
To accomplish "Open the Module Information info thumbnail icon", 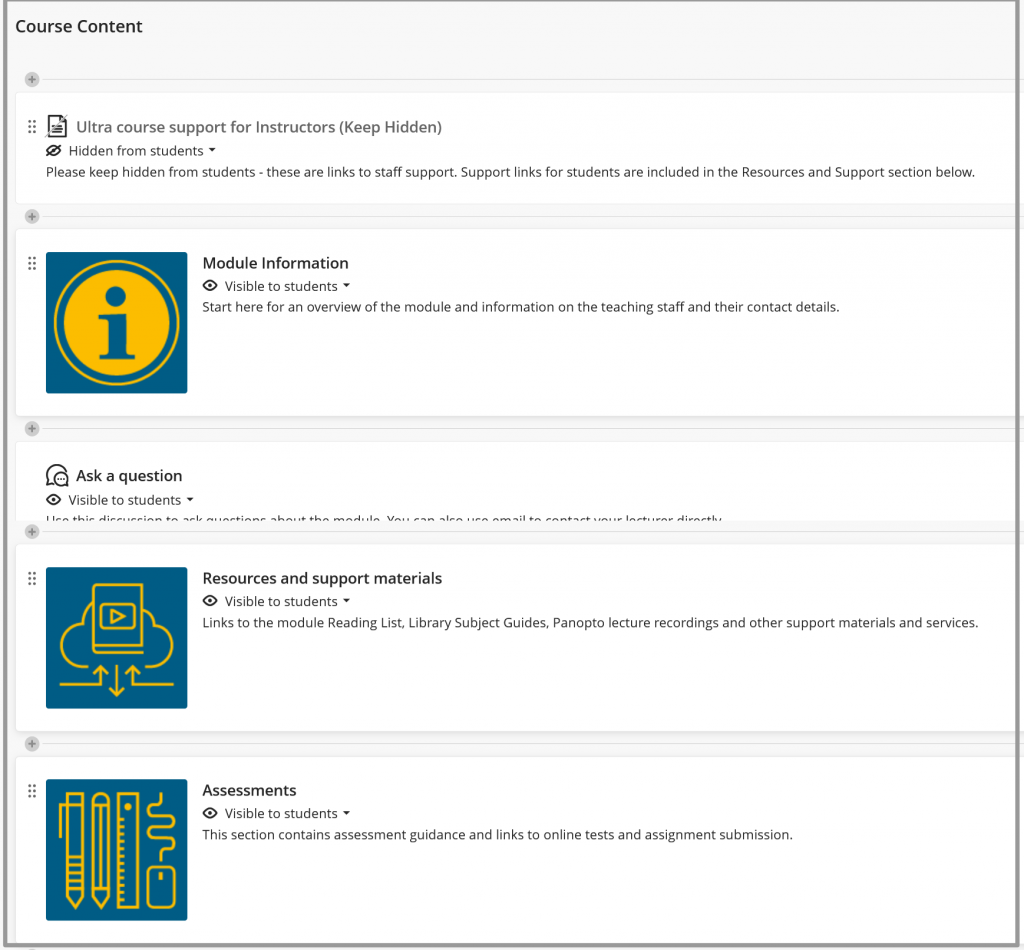I will 116,322.
